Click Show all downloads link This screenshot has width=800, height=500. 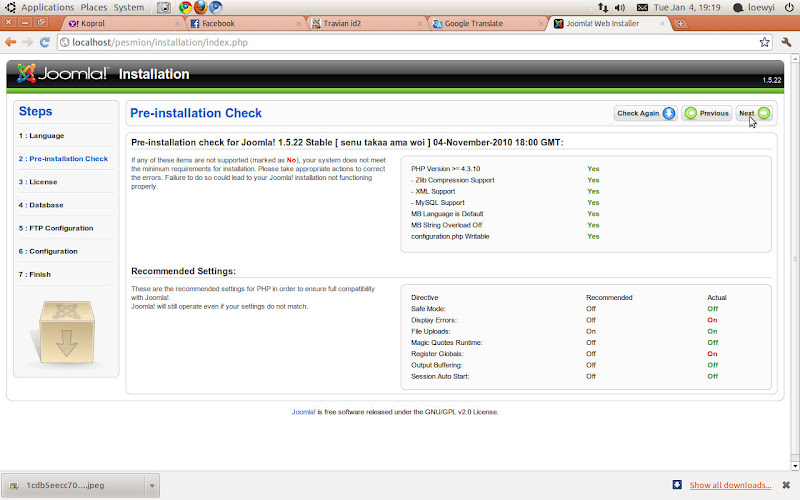(730, 485)
